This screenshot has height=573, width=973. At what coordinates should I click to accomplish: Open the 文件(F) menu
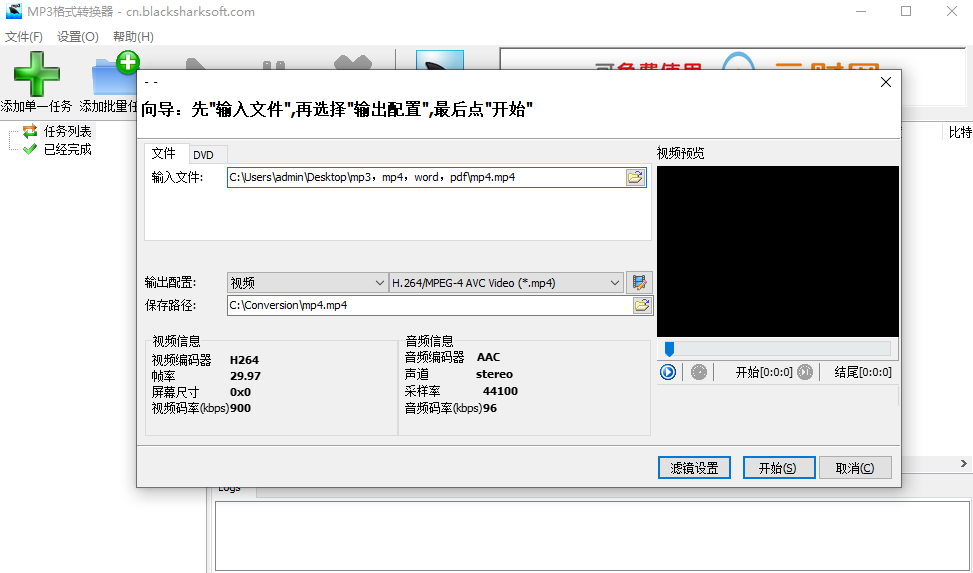tap(24, 37)
